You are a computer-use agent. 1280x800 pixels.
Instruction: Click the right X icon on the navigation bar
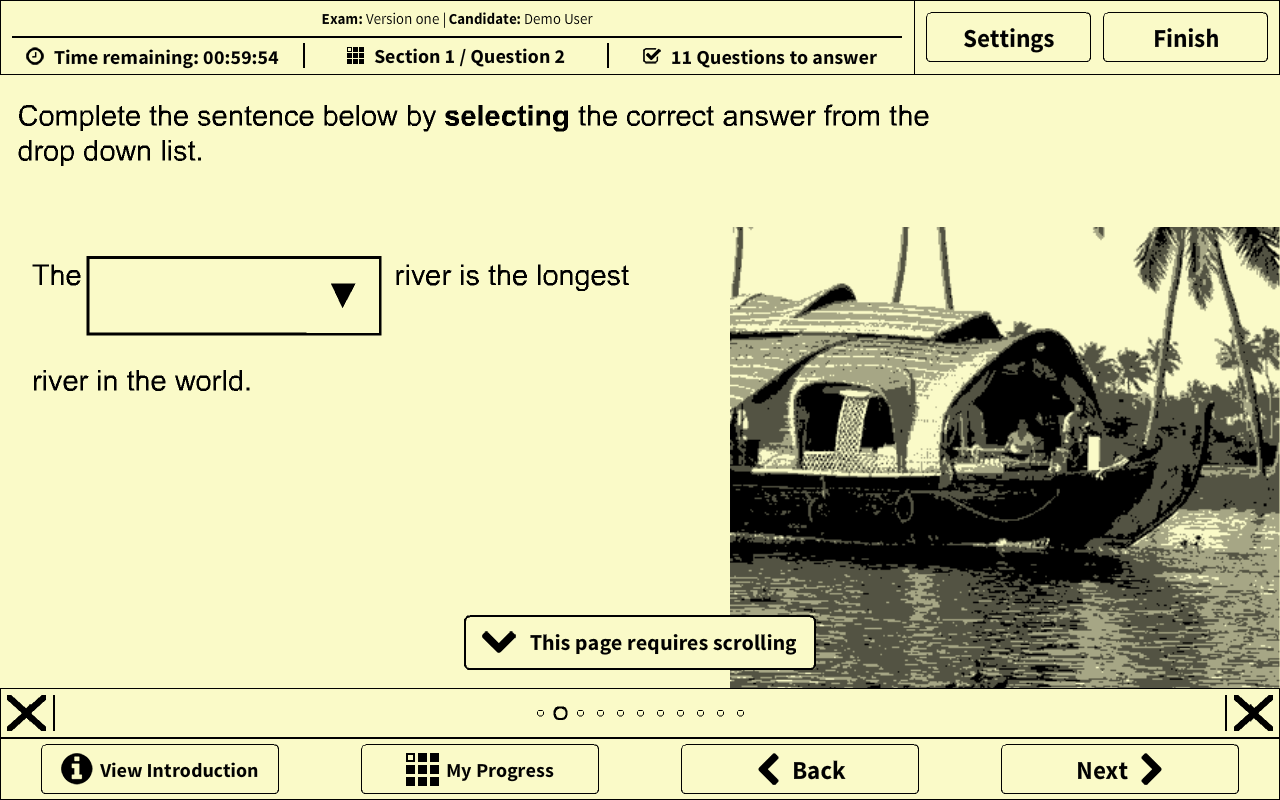point(1253,713)
